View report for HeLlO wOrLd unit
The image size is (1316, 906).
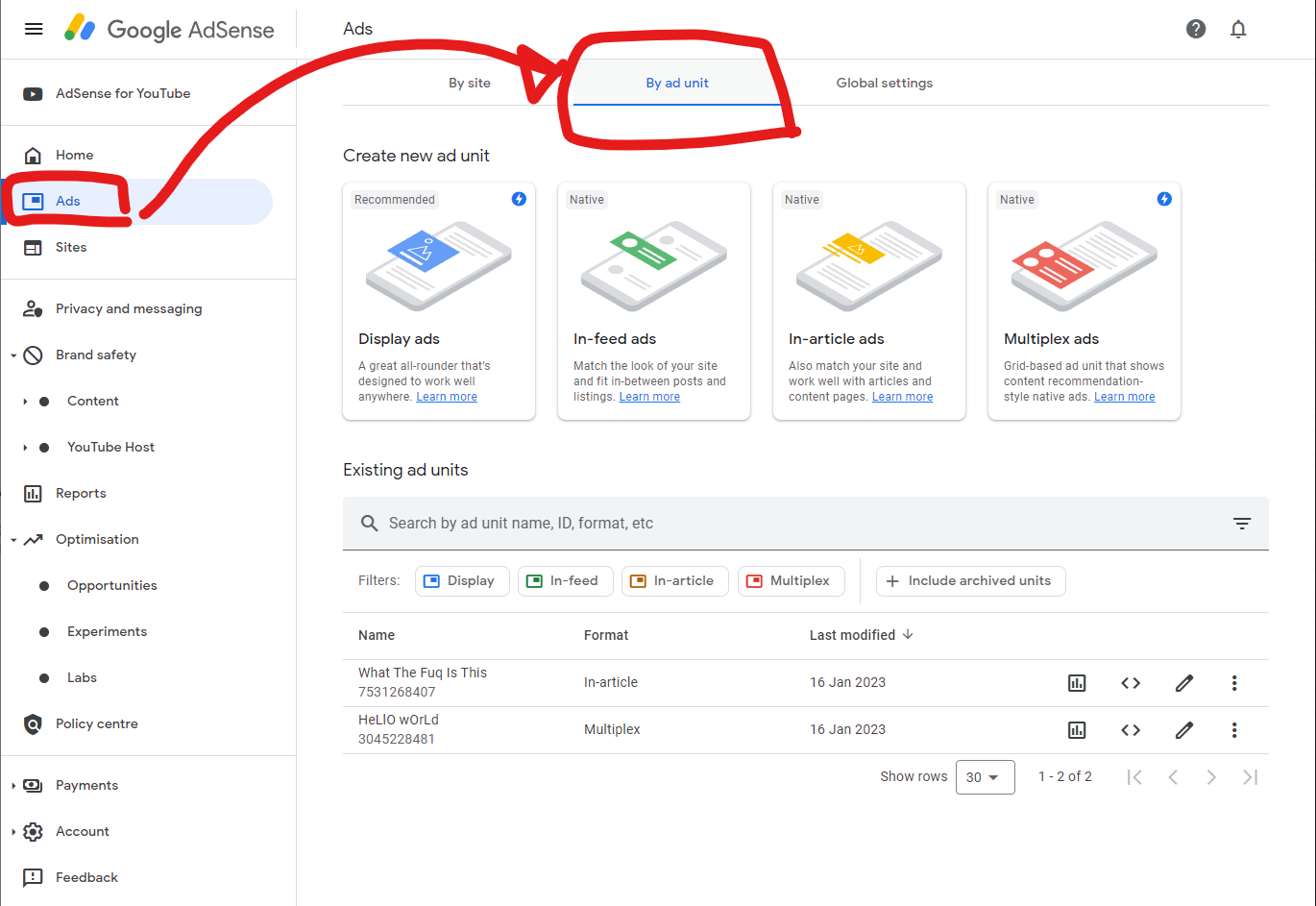pos(1077,730)
